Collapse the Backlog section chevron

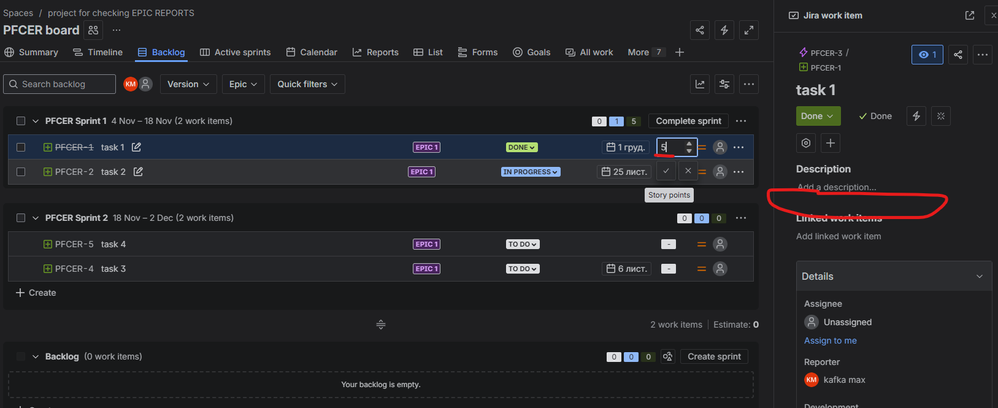tap(36, 356)
